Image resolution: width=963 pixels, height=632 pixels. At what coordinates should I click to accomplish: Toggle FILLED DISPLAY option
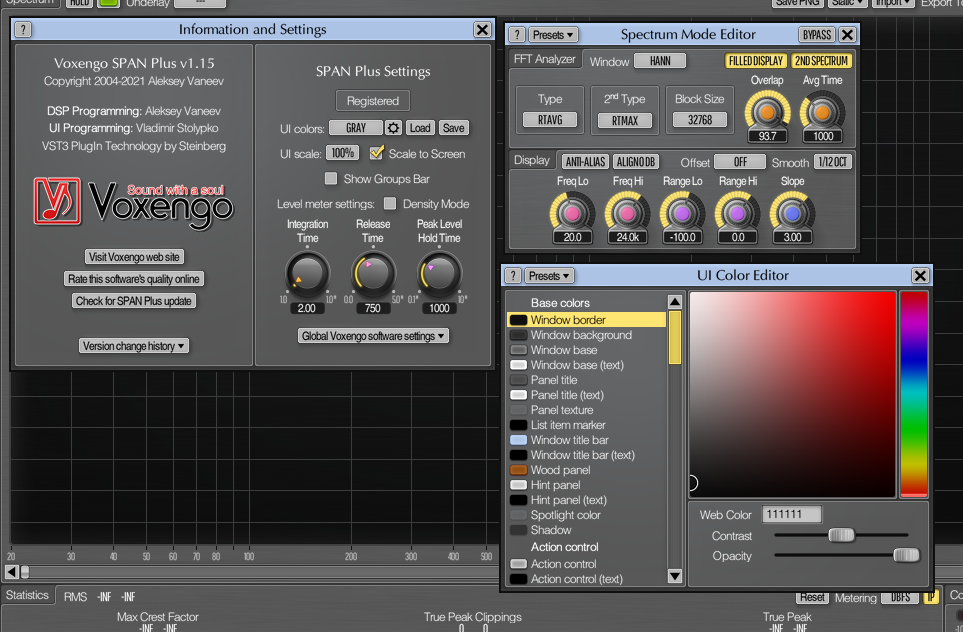[x=755, y=61]
